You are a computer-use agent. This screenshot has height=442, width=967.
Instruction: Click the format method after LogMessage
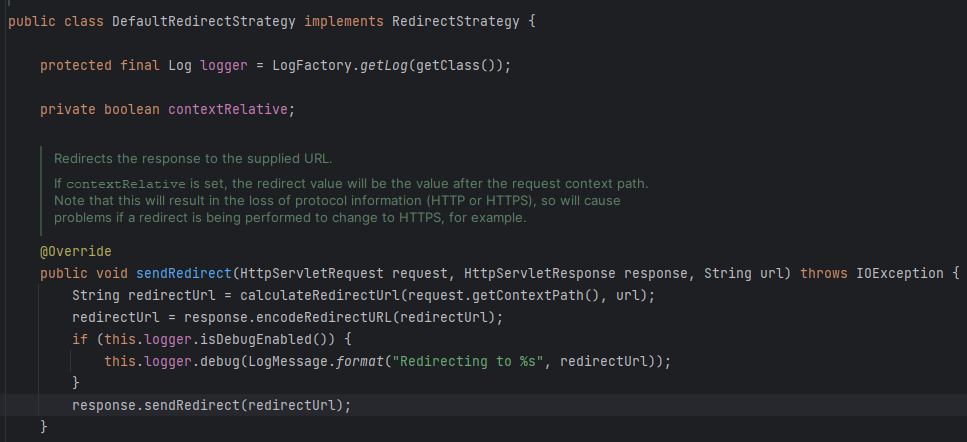360,361
